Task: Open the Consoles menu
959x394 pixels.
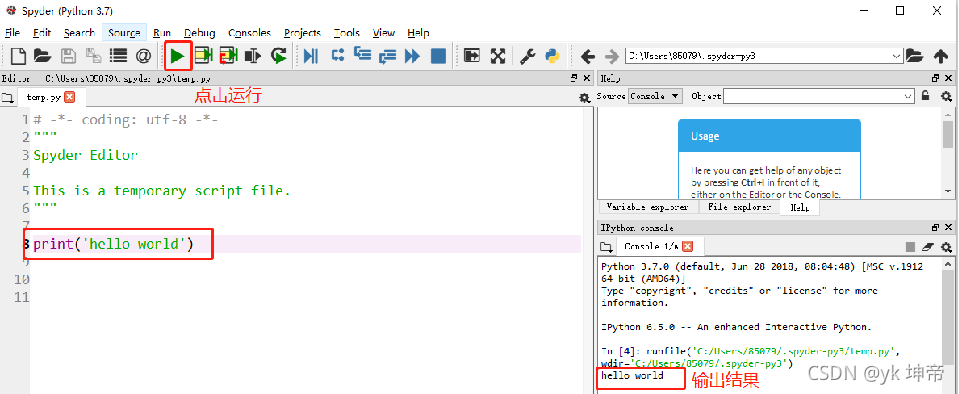Action: point(250,33)
